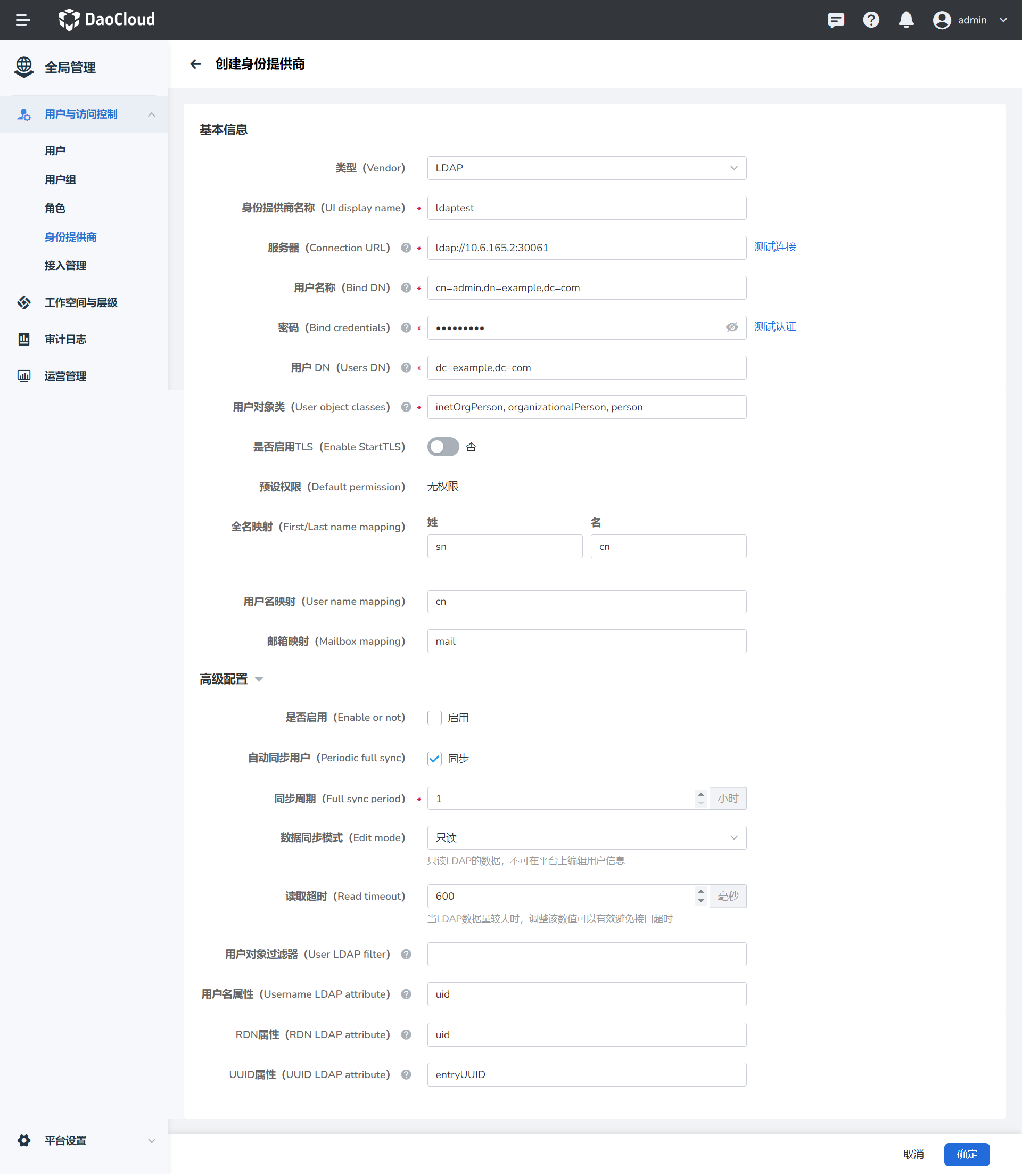Uncheck the 同步 periodic full sync checkbox
1022x1176 pixels.
434,759
